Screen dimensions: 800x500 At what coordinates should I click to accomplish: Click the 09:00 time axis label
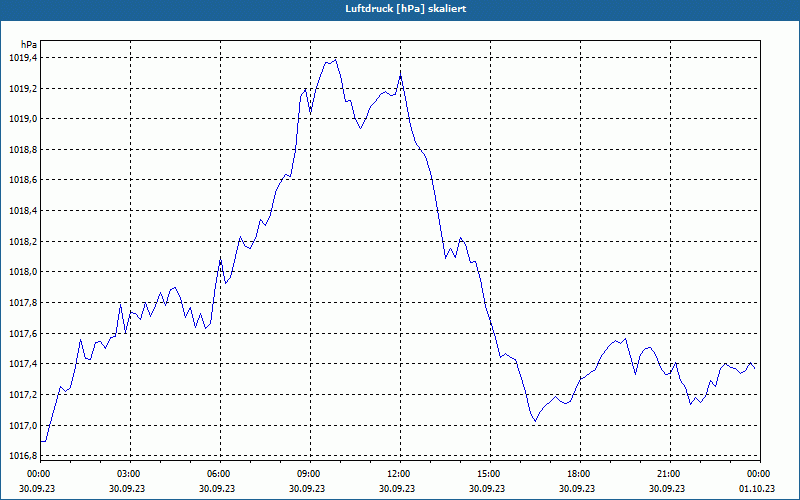[x=310, y=474]
